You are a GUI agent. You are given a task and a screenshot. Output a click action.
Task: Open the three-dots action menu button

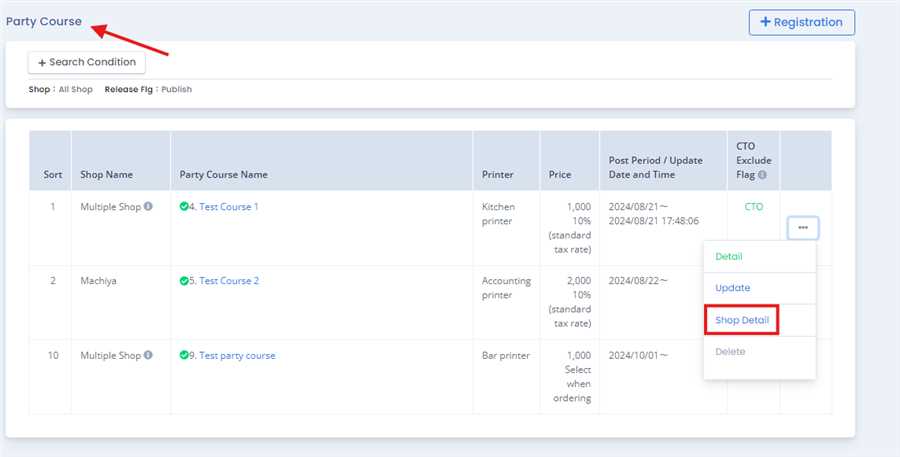click(802, 228)
